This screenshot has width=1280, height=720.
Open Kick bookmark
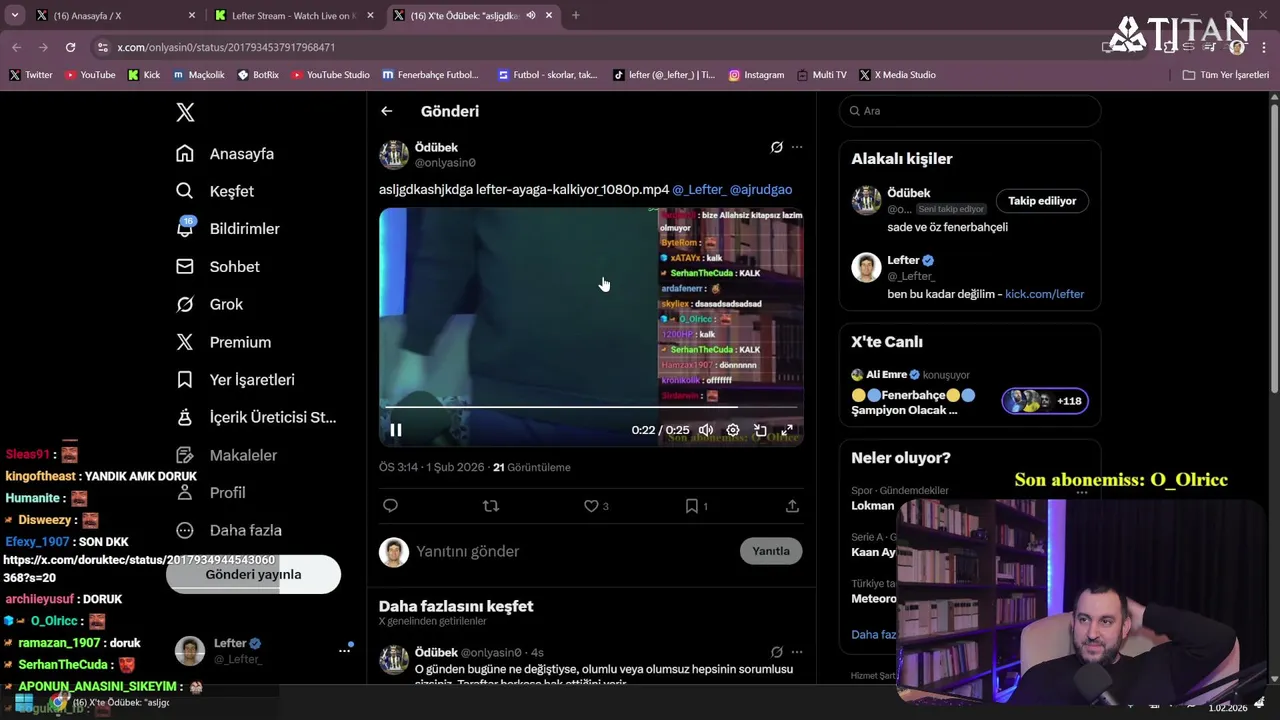pos(144,75)
